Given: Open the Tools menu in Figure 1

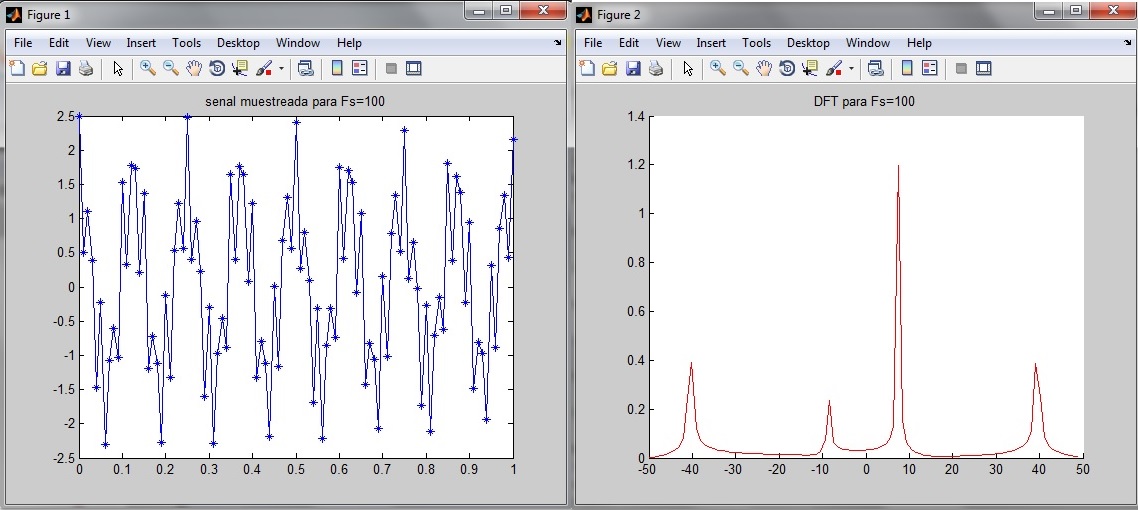Looking at the screenshot, I should pos(186,43).
